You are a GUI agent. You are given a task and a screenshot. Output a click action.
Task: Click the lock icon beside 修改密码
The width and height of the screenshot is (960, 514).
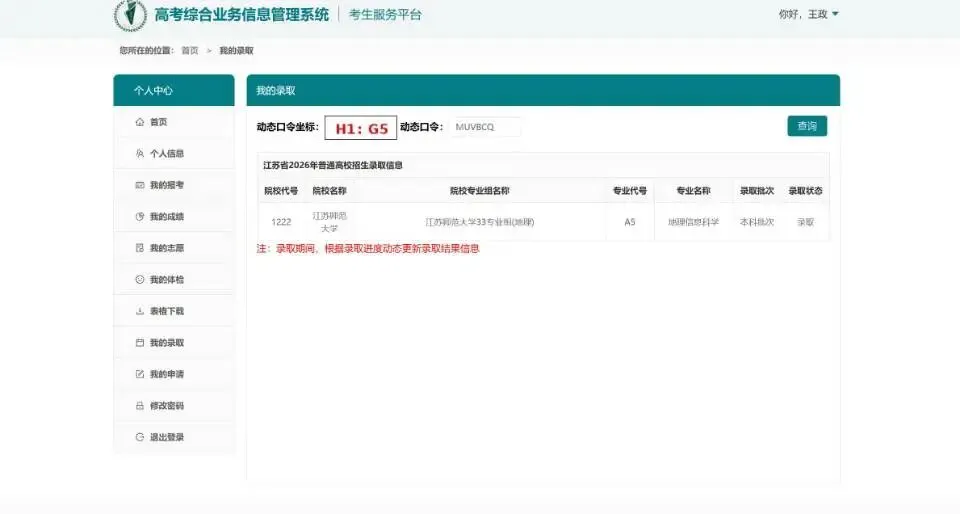[x=140, y=406]
